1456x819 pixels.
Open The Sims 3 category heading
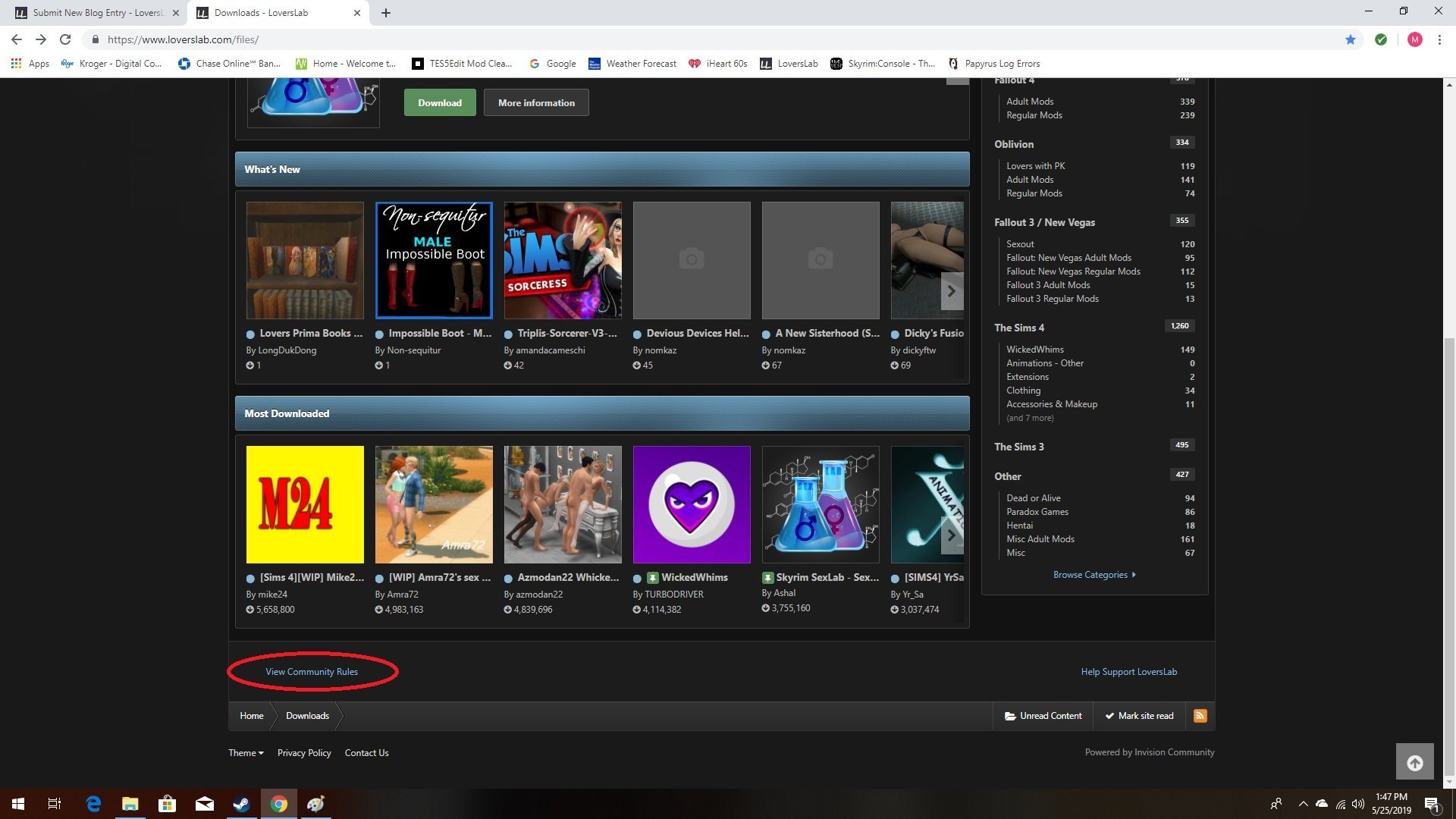pyautogui.click(x=1019, y=447)
